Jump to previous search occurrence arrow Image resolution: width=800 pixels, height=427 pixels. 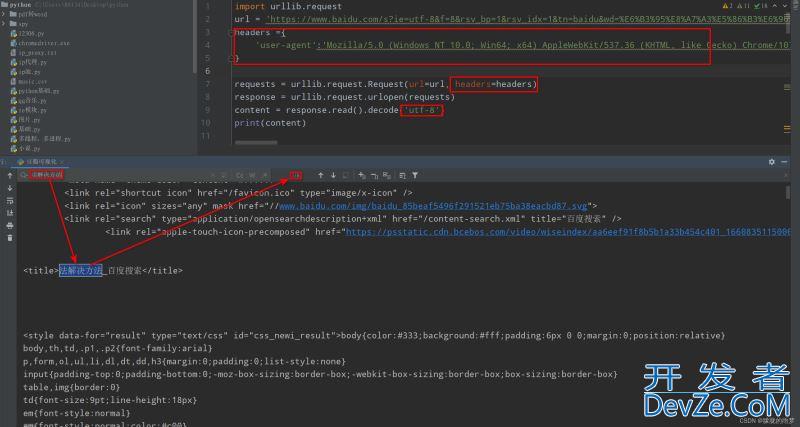coord(320,175)
